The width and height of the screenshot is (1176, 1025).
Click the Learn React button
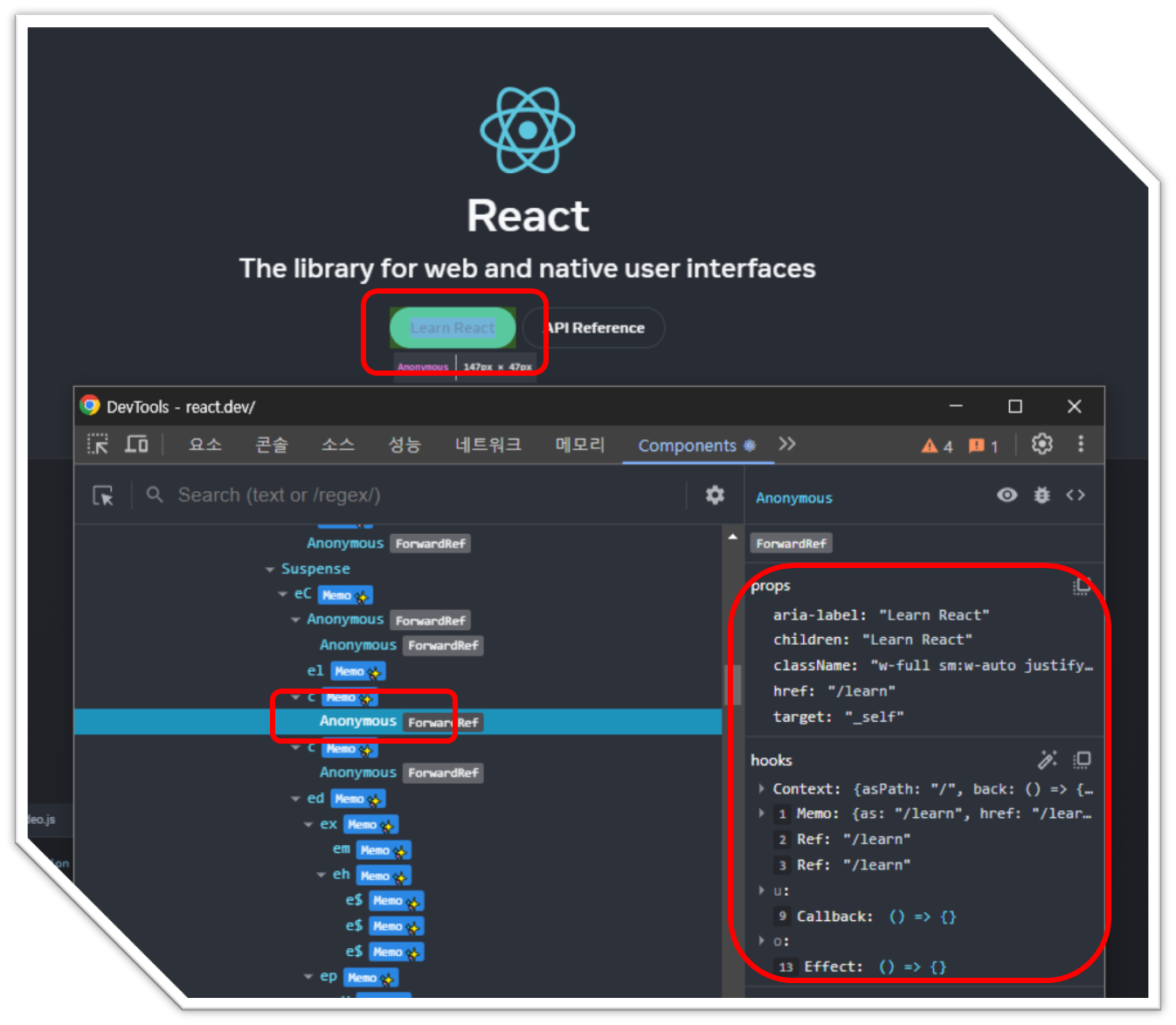coord(453,328)
